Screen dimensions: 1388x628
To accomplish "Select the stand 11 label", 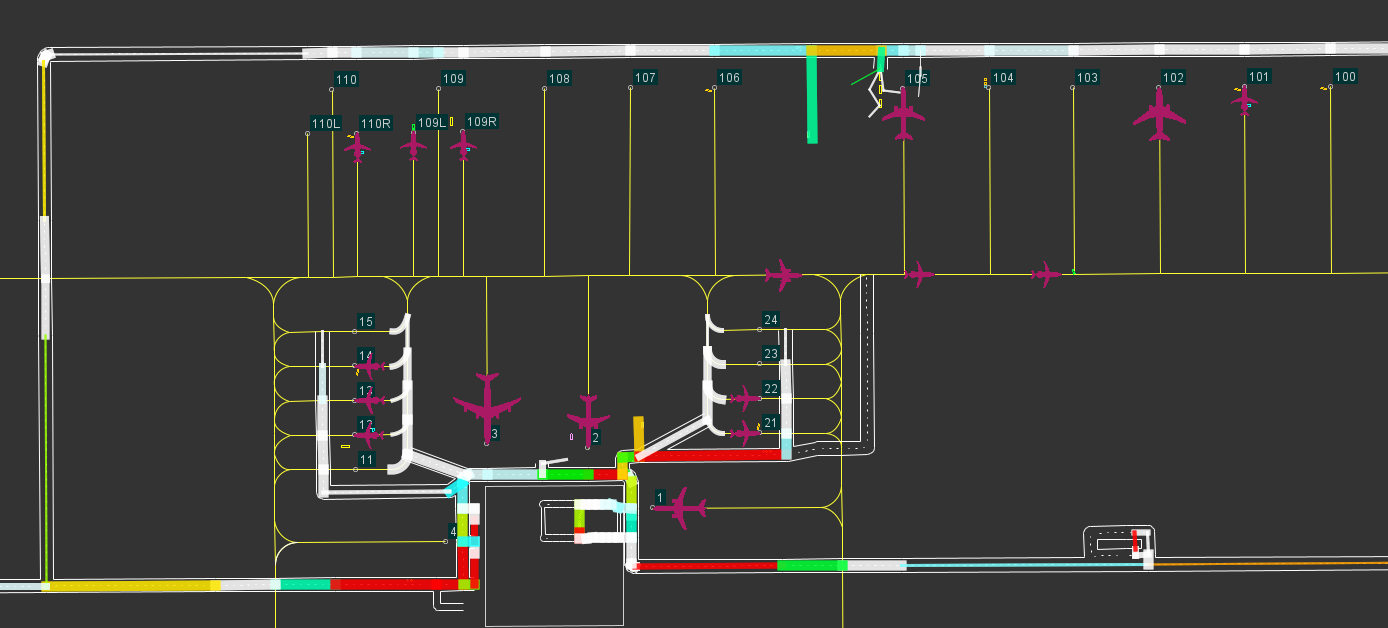I will click(x=367, y=460).
